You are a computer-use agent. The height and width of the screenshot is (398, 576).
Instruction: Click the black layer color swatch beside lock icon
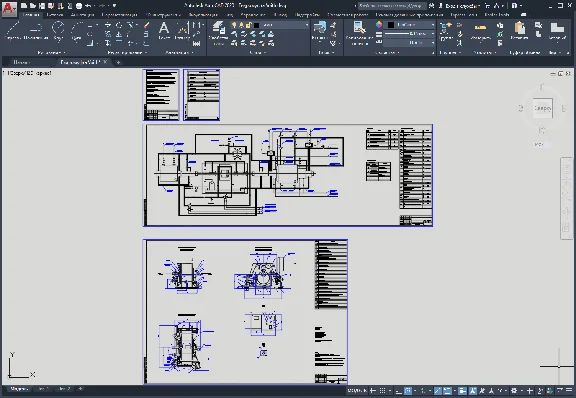(256, 25)
